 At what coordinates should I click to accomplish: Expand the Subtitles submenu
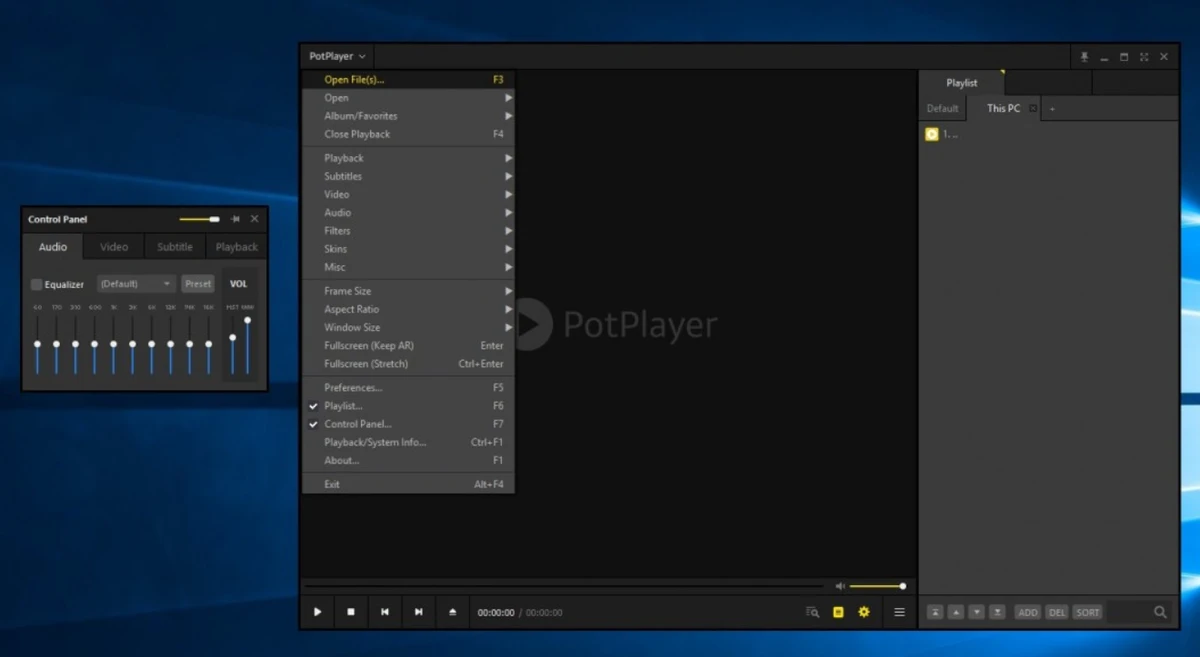pyautogui.click(x=408, y=176)
